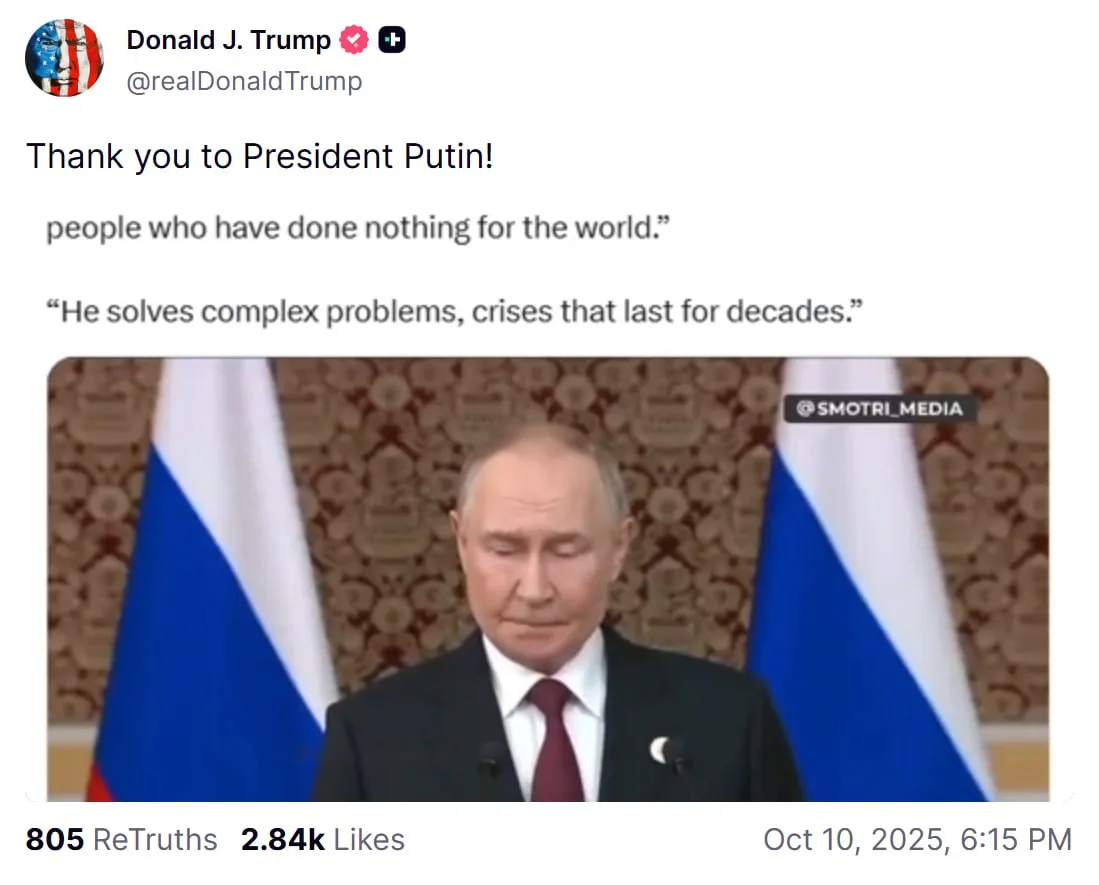Click the red verified checkmark badge

coord(354,40)
